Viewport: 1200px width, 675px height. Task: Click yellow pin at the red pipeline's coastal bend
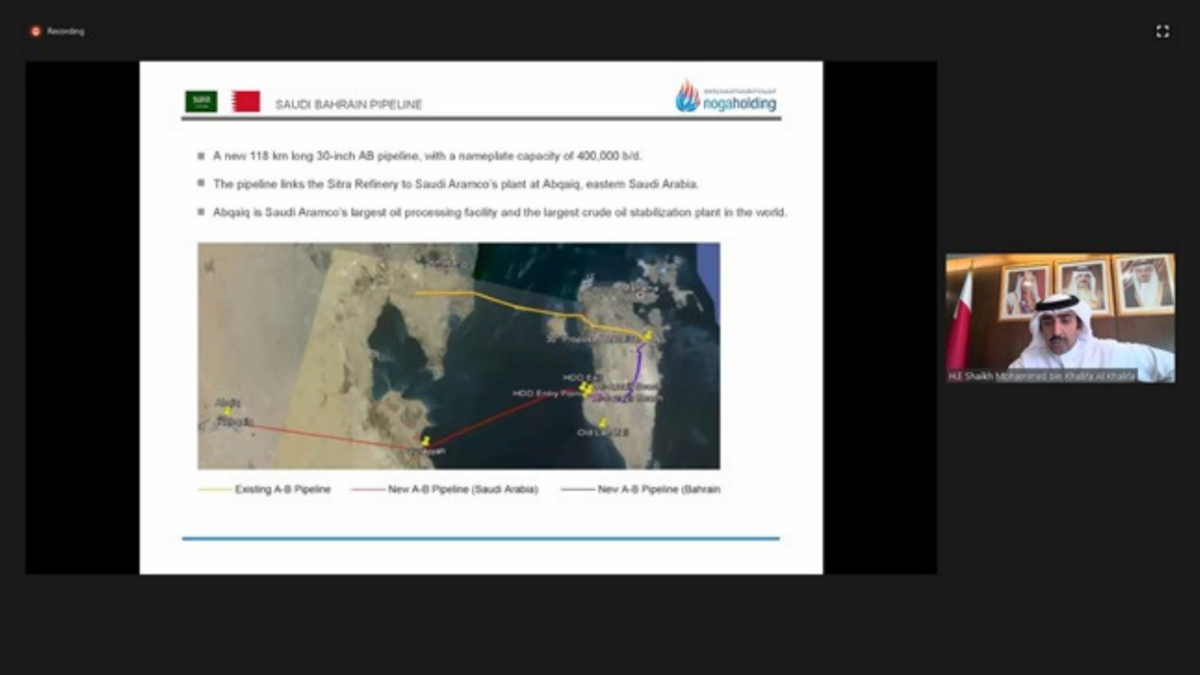coord(427,440)
